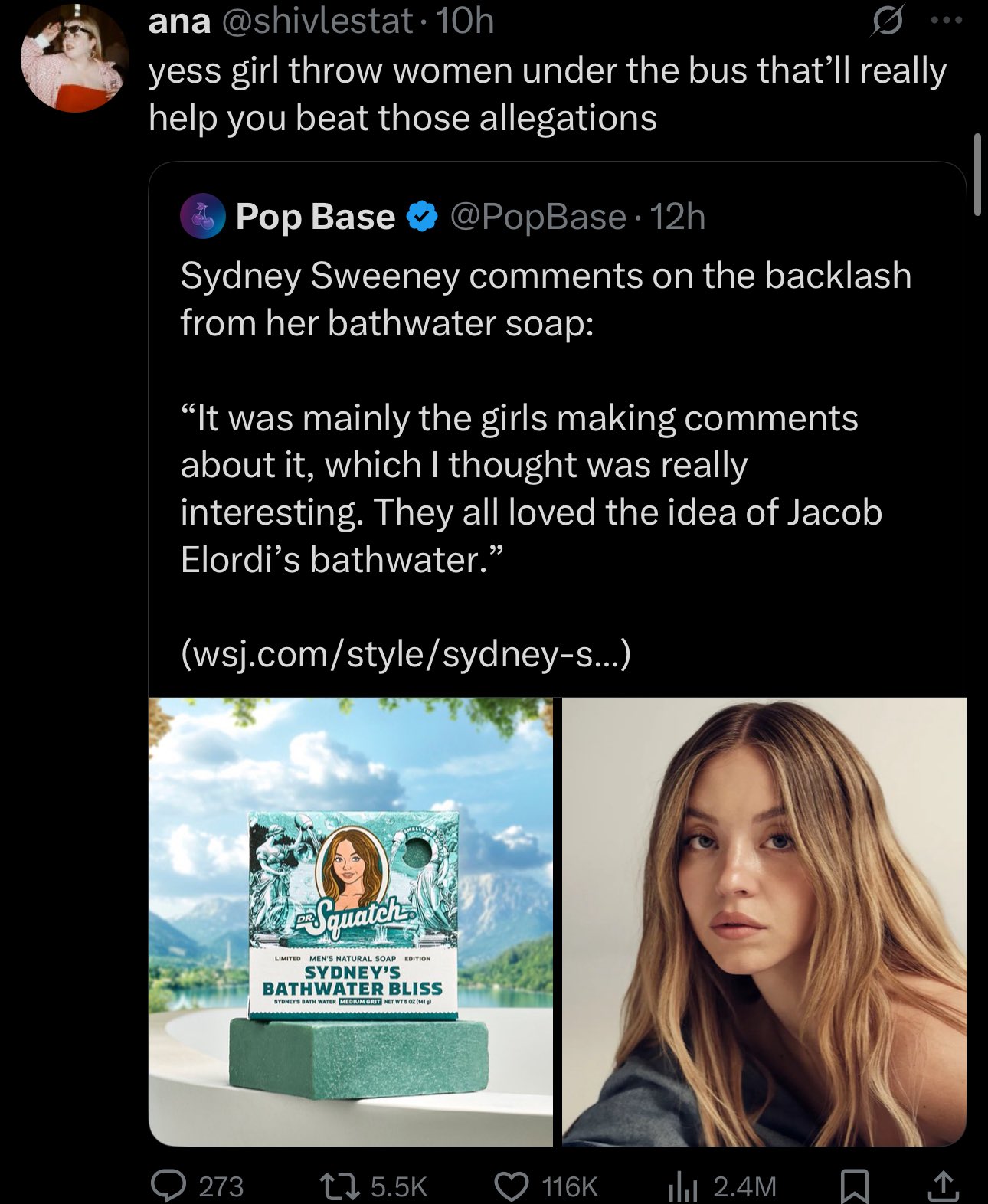The height and width of the screenshot is (1204, 988).
Task: Open the Grok slash-circle icon
Action: tap(886, 23)
